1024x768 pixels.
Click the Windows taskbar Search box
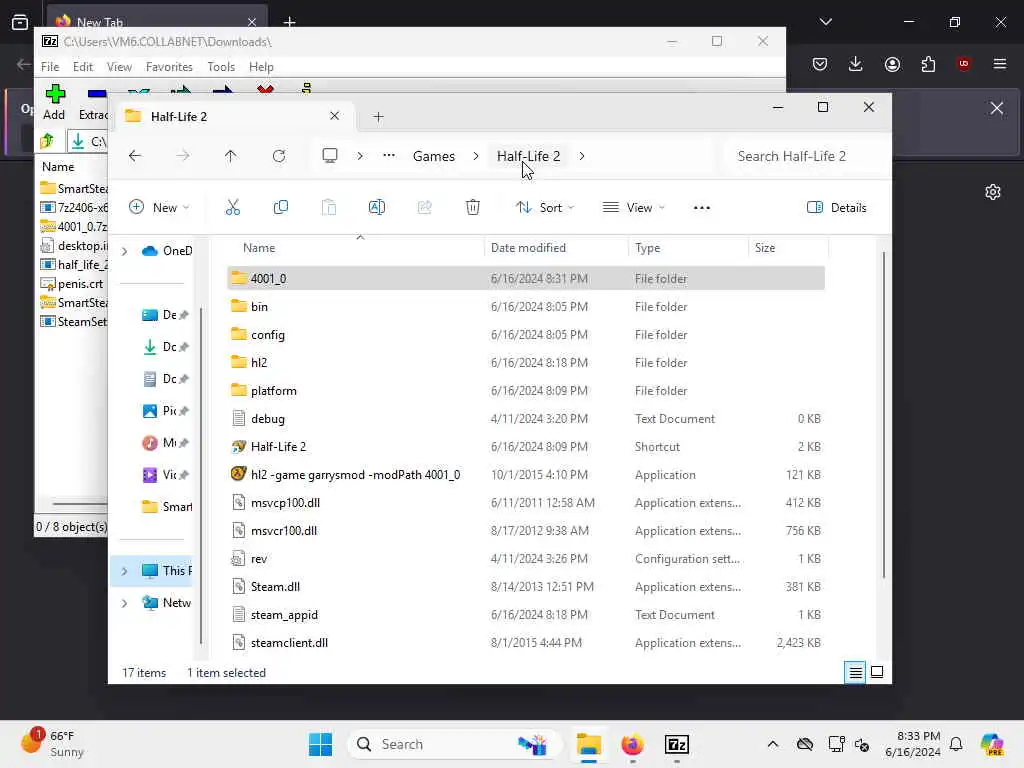(x=455, y=744)
